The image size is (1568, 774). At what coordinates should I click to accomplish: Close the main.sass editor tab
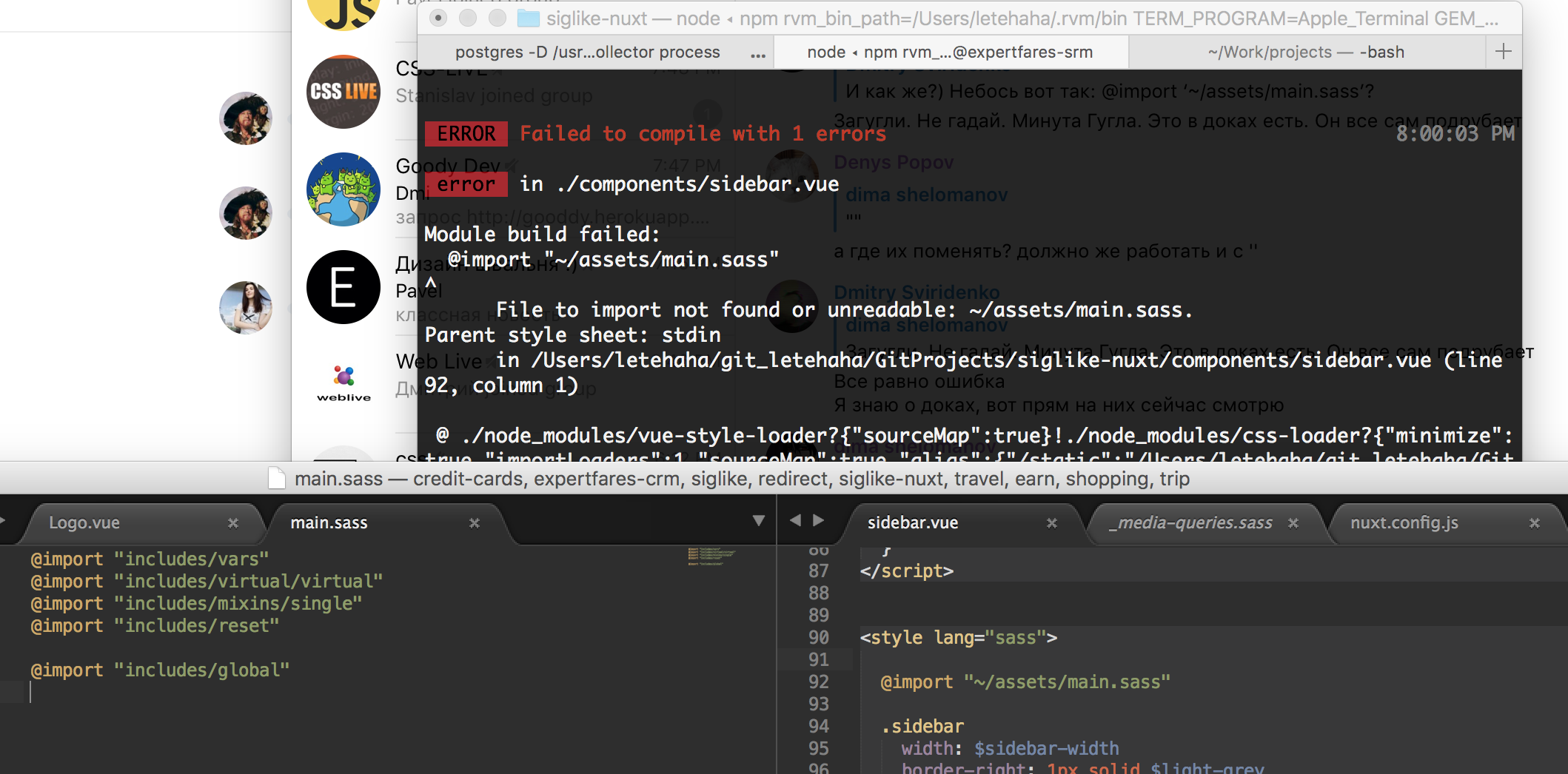[475, 523]
